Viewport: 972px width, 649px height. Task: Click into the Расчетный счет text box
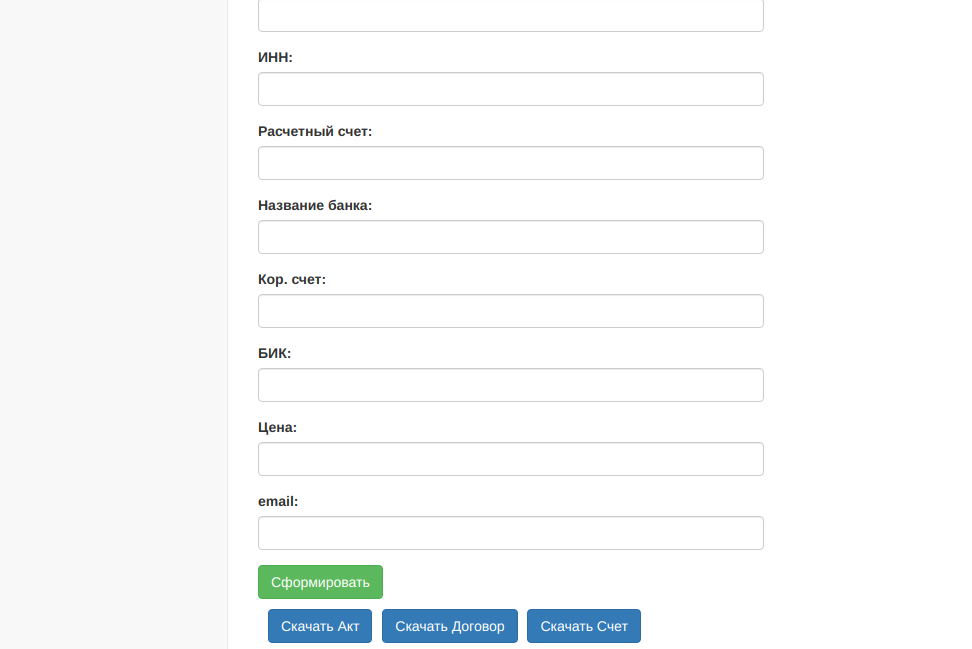(x=510, y=163)
